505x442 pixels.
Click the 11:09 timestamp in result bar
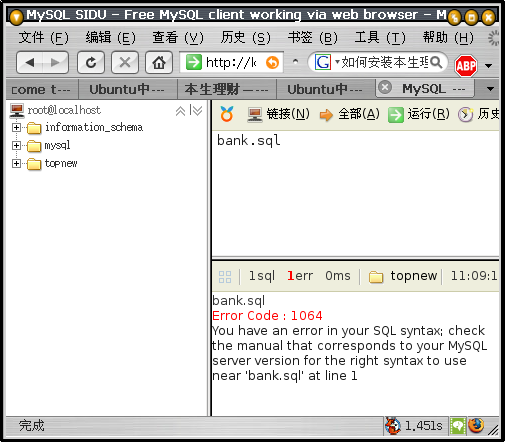point(474,276)
